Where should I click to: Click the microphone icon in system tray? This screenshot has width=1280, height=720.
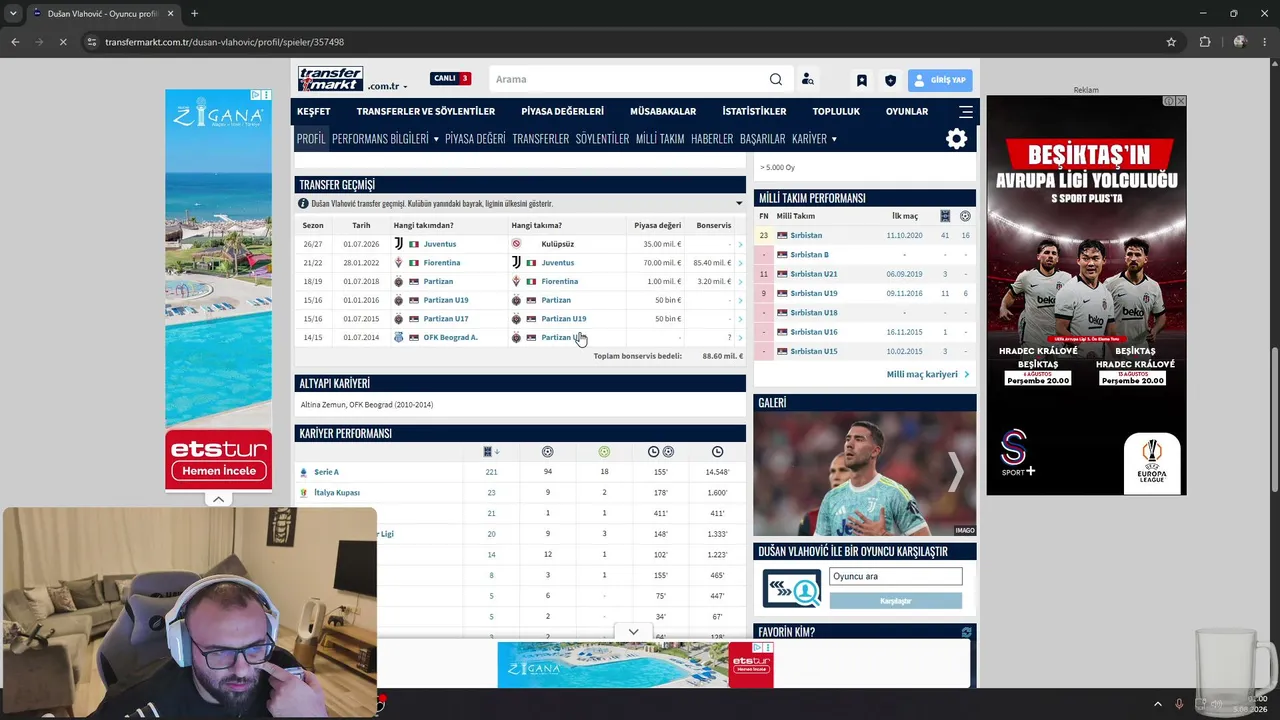tap(1180, 704)
